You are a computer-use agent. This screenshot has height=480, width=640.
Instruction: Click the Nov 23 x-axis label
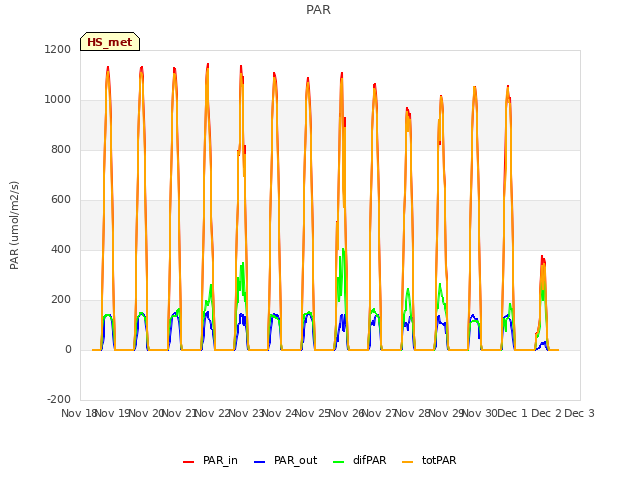click(246, 413)
